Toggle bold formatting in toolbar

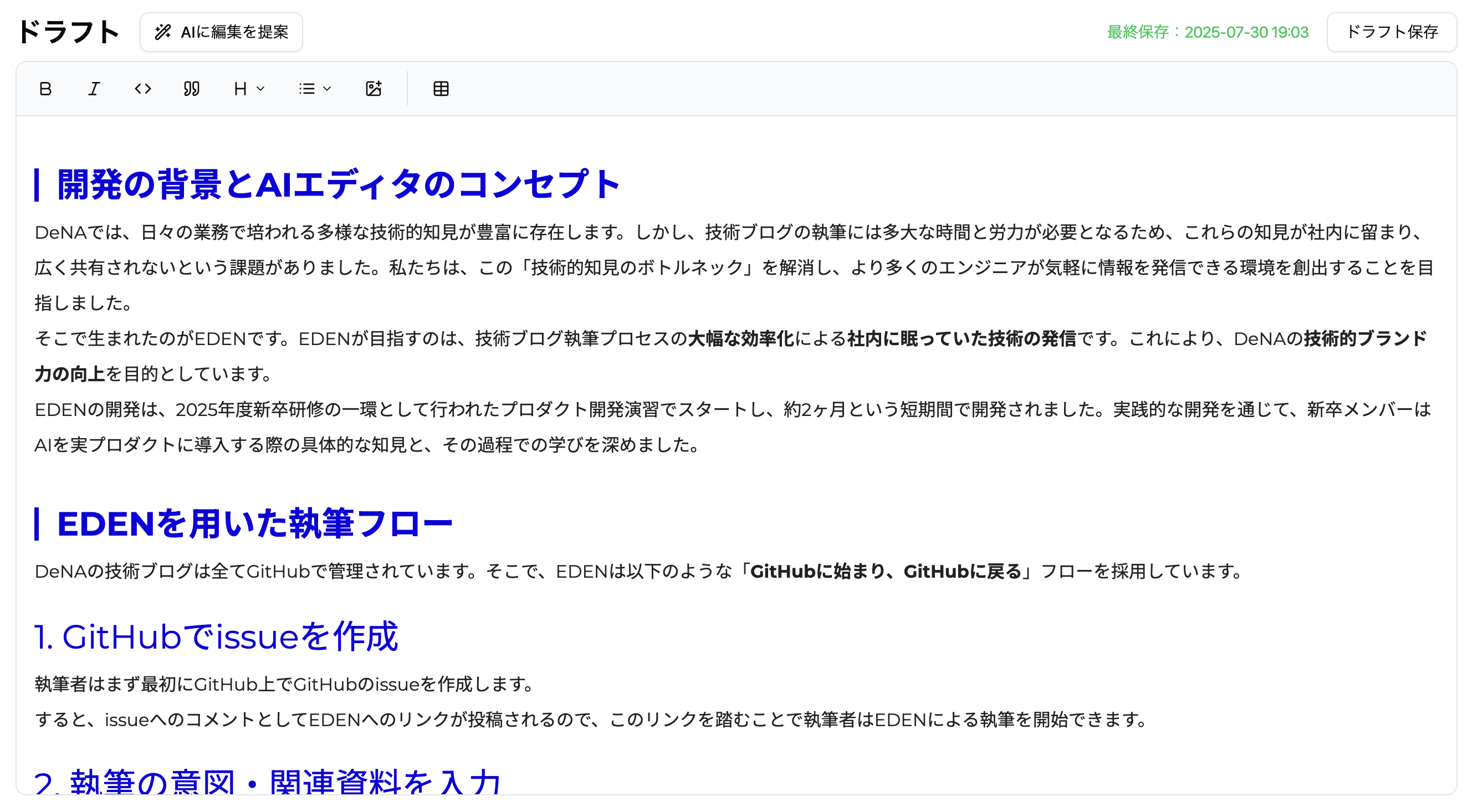click(45, 89)
